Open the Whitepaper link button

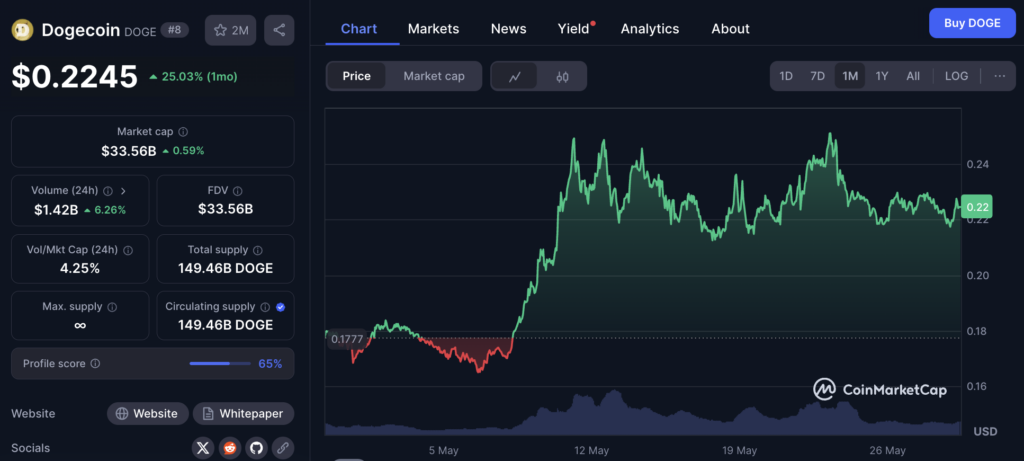(243, 413)
